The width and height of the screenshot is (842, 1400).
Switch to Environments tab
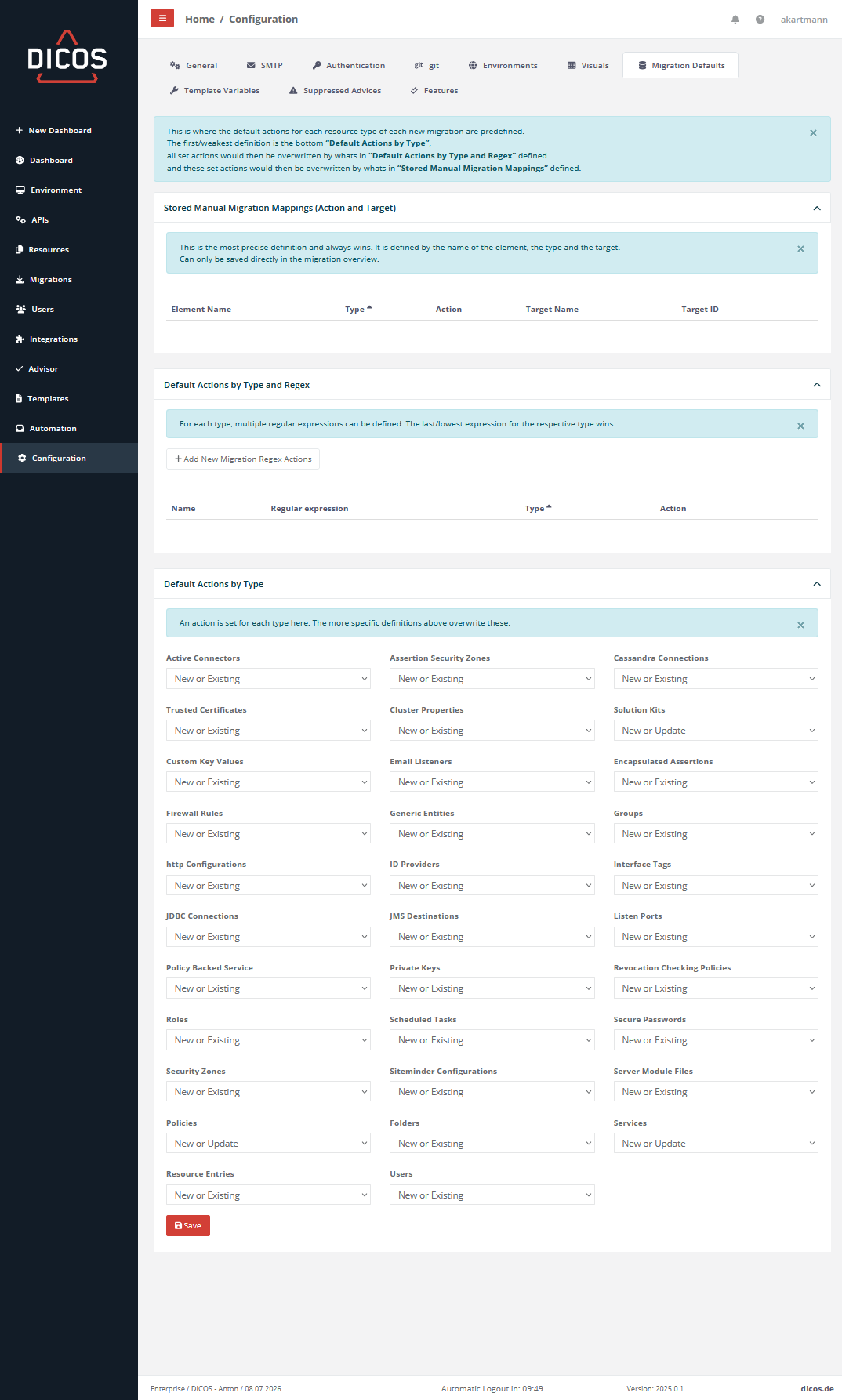[503, 66]
